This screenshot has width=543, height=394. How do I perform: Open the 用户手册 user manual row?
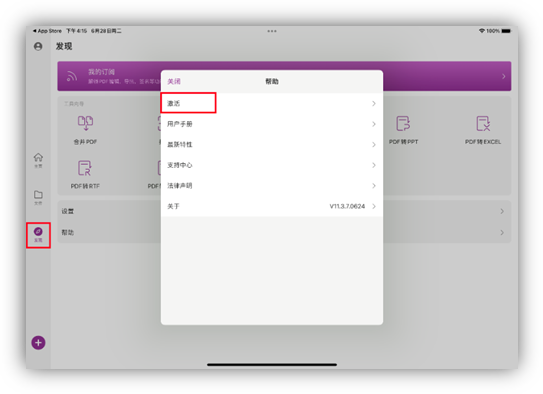[x=272, y=124]
